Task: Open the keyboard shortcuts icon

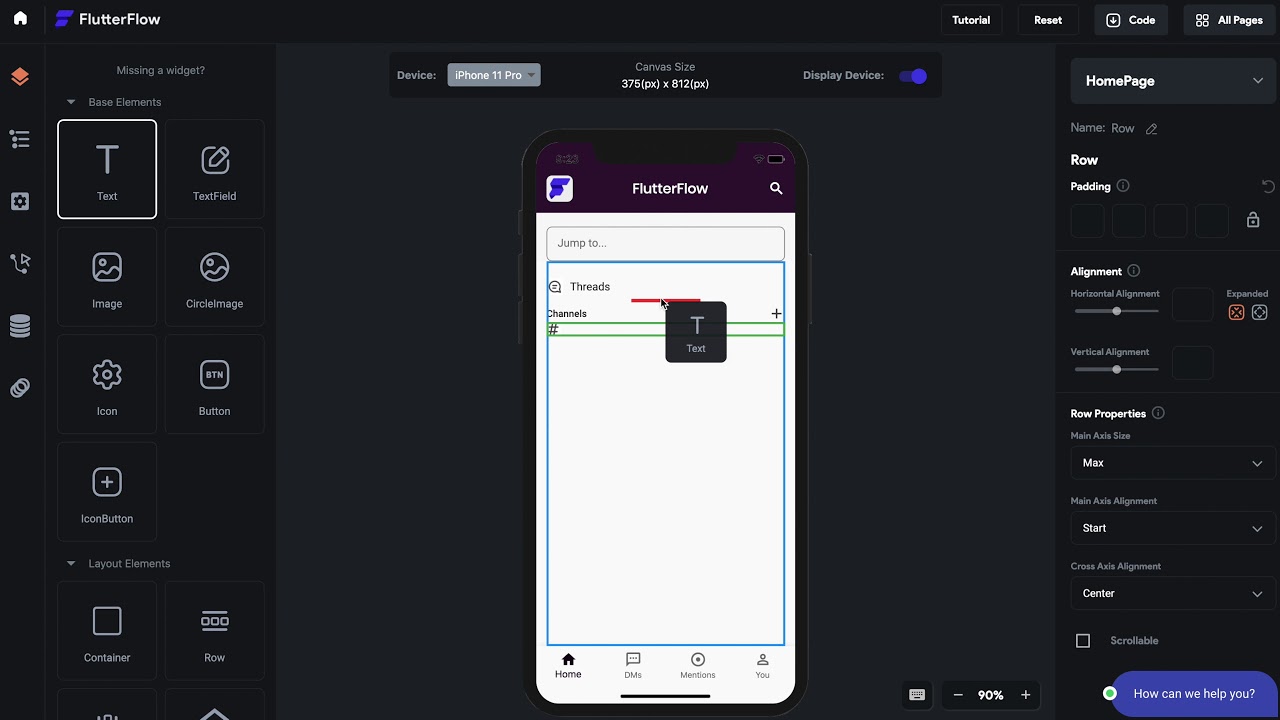Action: pyautogui.click(x=917, y=695)
